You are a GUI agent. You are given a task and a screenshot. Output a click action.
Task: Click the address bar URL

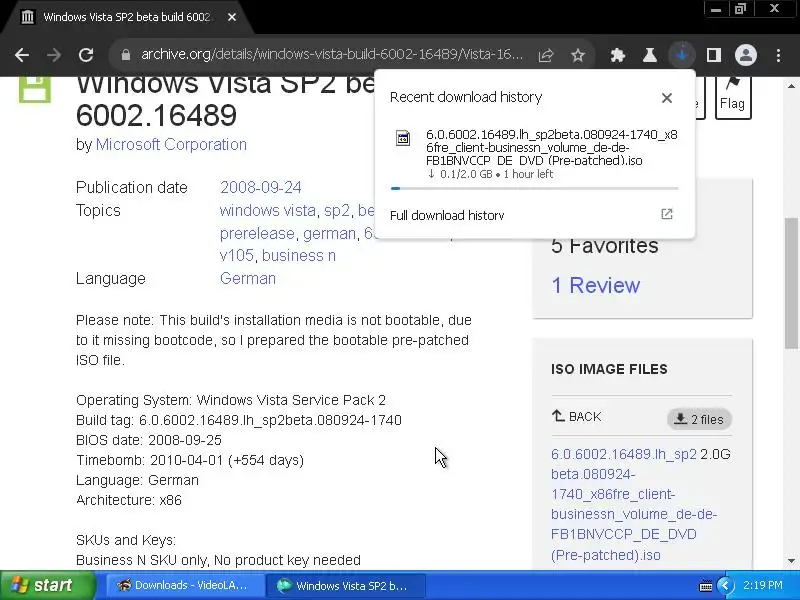click(332, 55)
